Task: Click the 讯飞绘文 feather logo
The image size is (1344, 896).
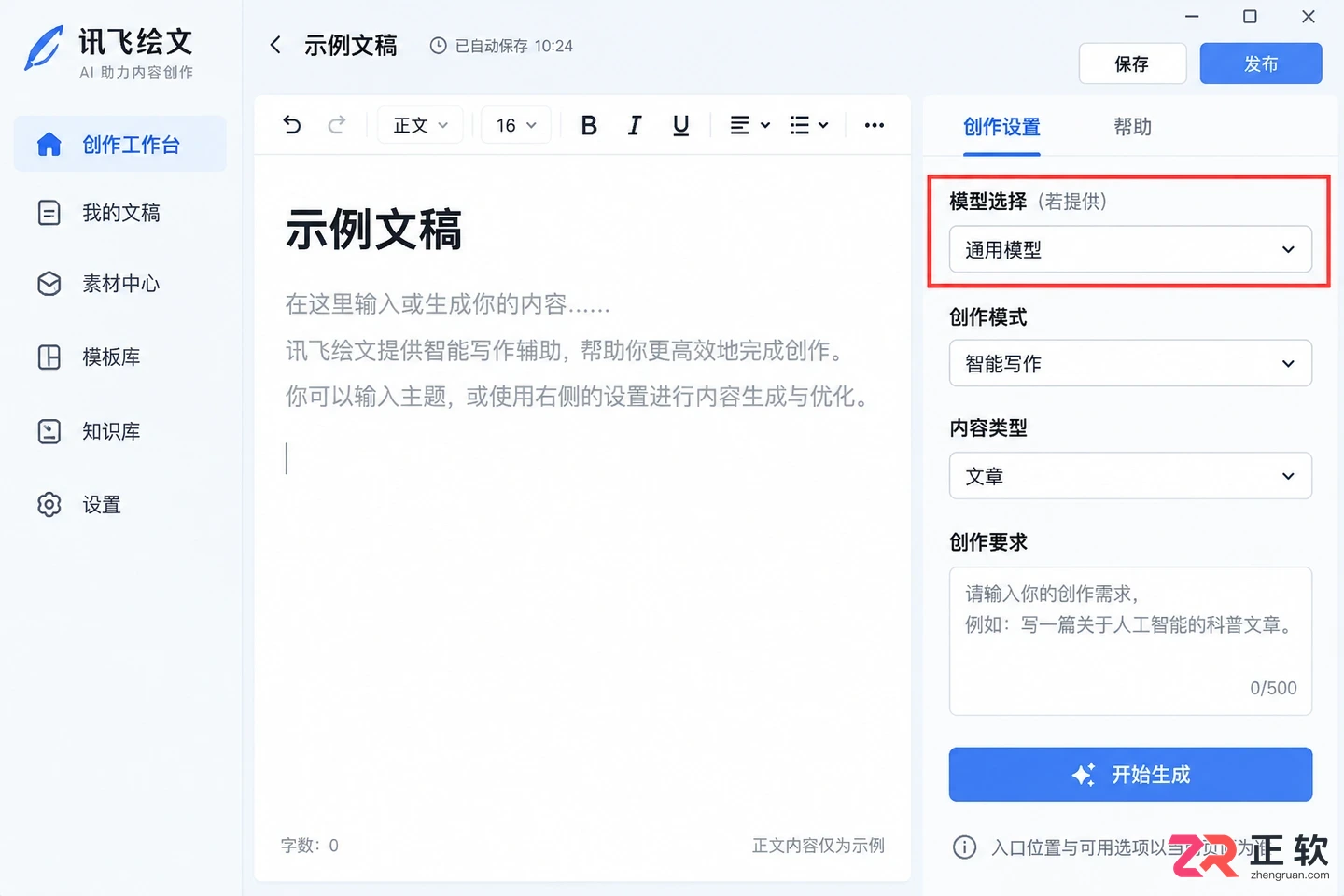Action: tap(43, 49)
